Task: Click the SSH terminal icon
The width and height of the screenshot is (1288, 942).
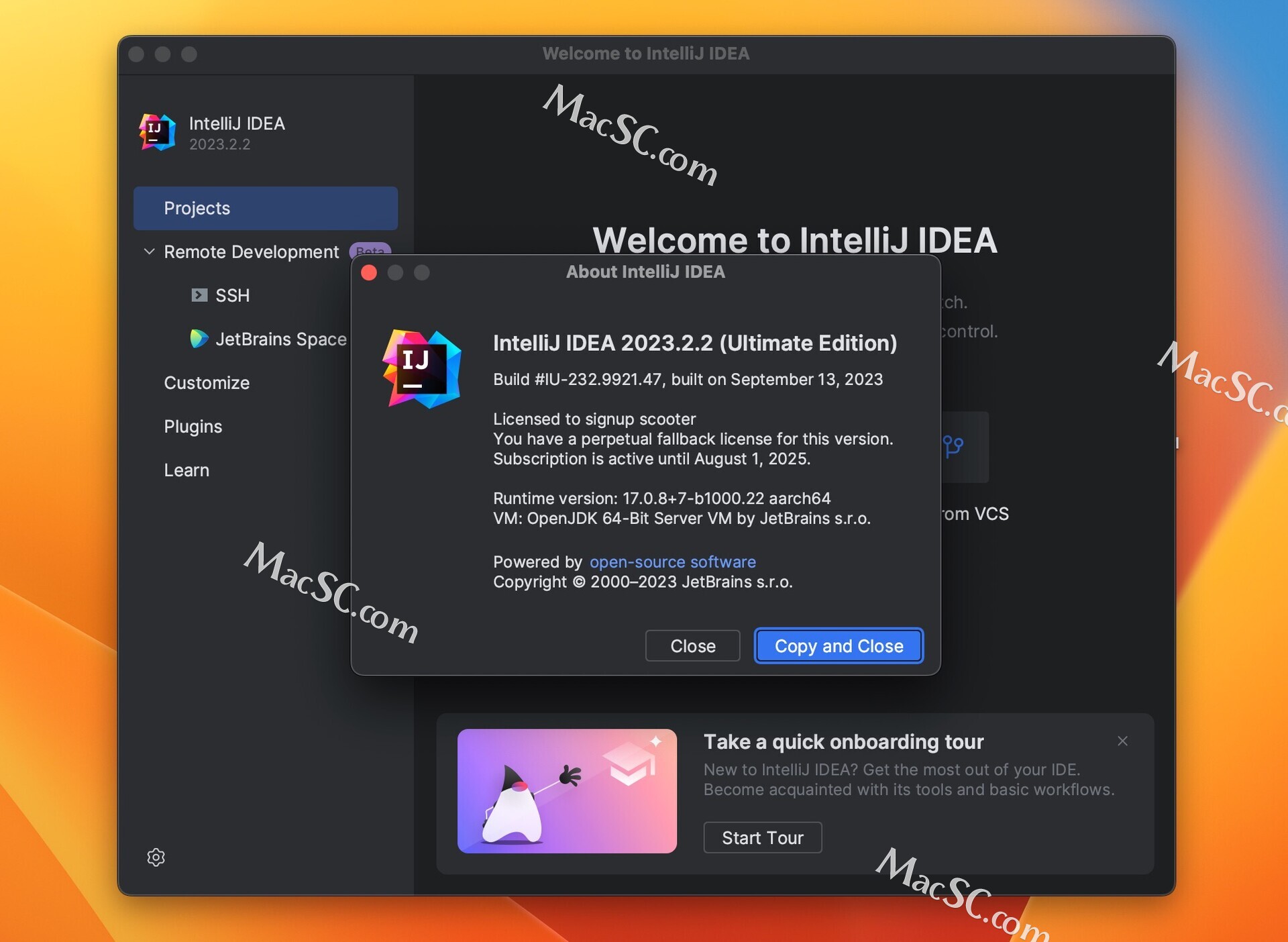Action: pos(199,295)
